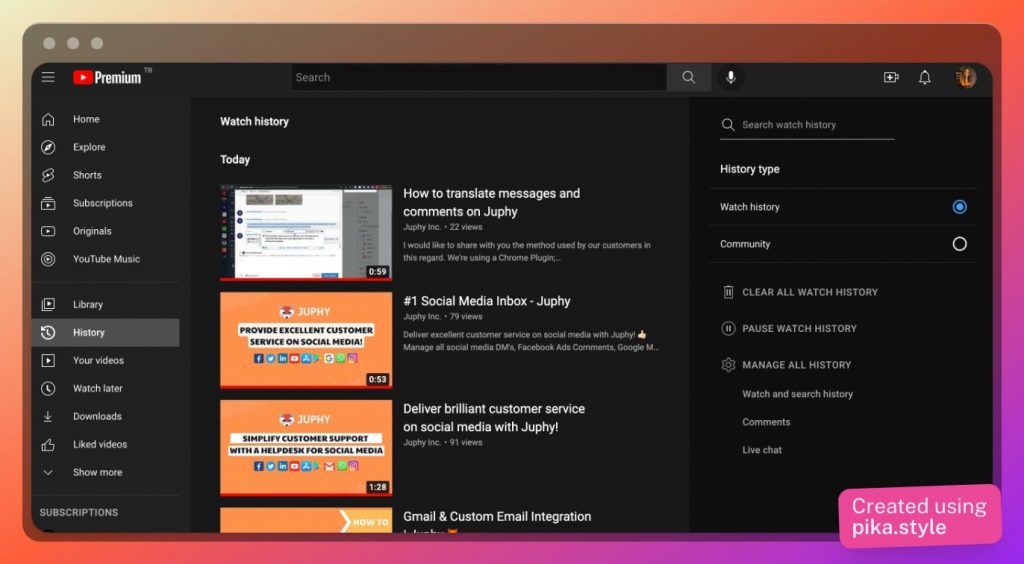Screen dimensions: 1024x564
Task: Expand Show more in sidebar
Action: tap(97, 472)
